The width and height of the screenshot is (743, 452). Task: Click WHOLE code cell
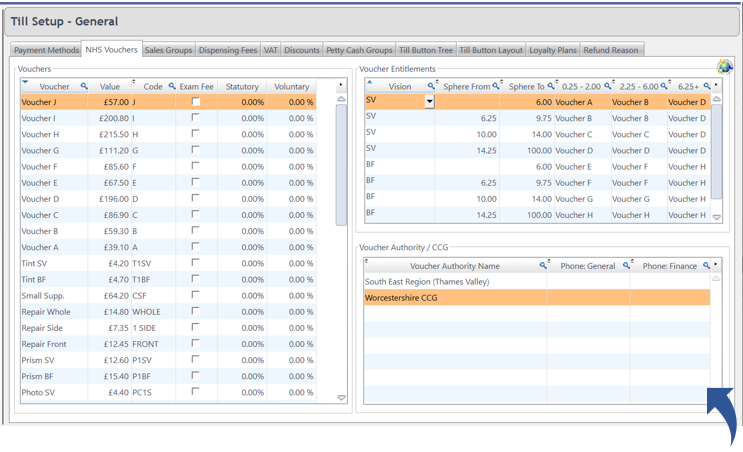tap(153, 312)
